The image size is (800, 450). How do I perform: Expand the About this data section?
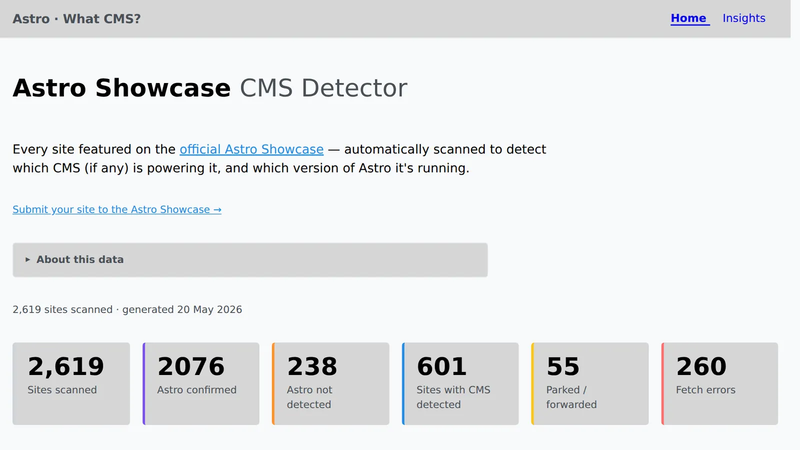pyautogui.click(x=250, y=260)
